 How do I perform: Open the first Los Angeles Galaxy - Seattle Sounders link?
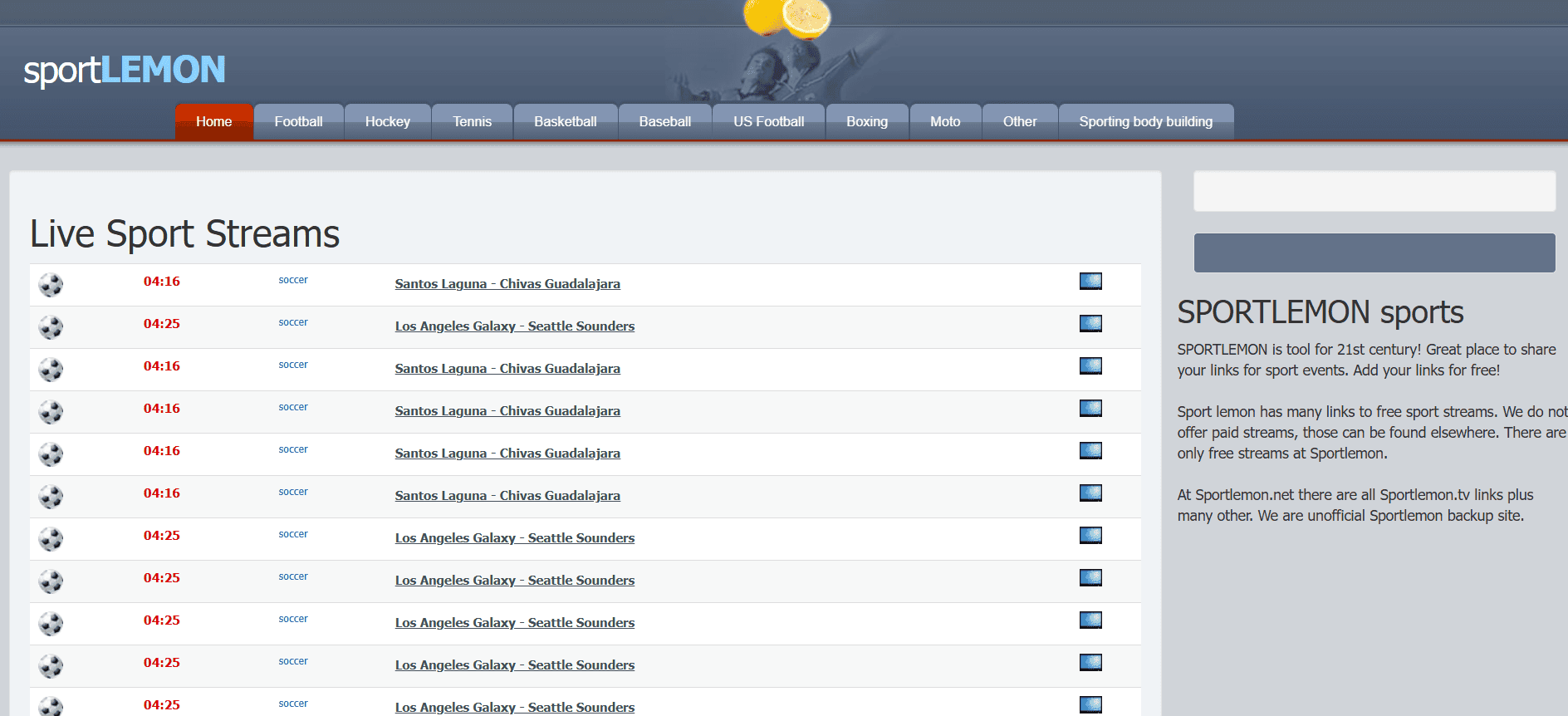point(514,326)
